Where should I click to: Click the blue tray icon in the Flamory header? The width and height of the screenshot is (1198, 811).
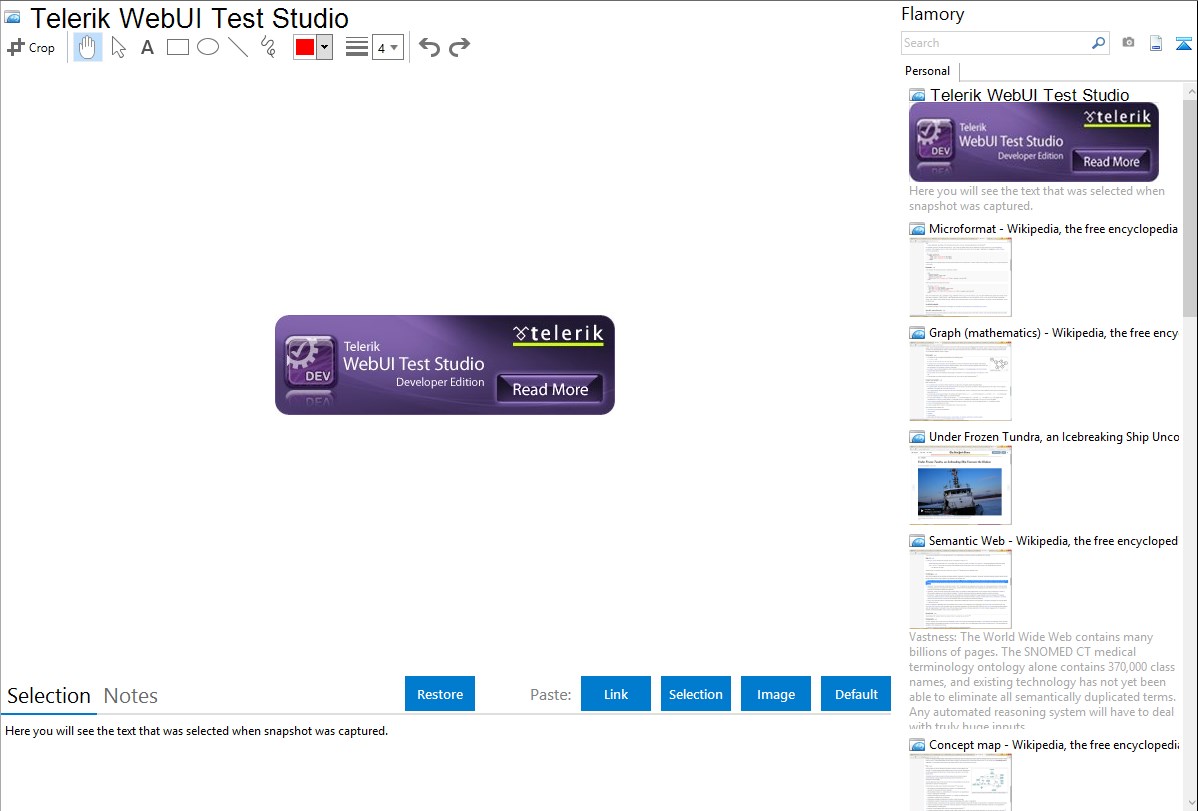pos(1183,43)
